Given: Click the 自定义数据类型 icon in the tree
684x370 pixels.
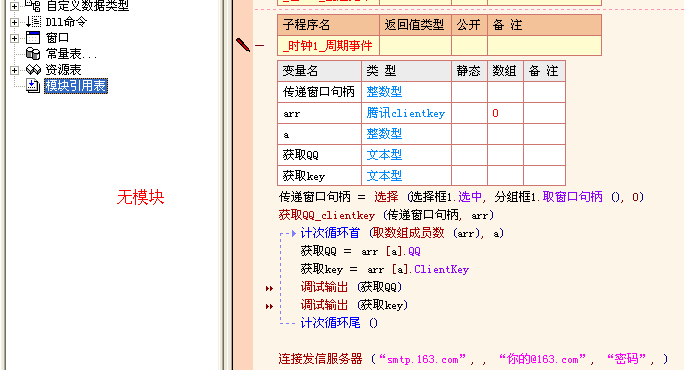Looking at the screenshot, I should pyautogui.click(x=33, y=6).
